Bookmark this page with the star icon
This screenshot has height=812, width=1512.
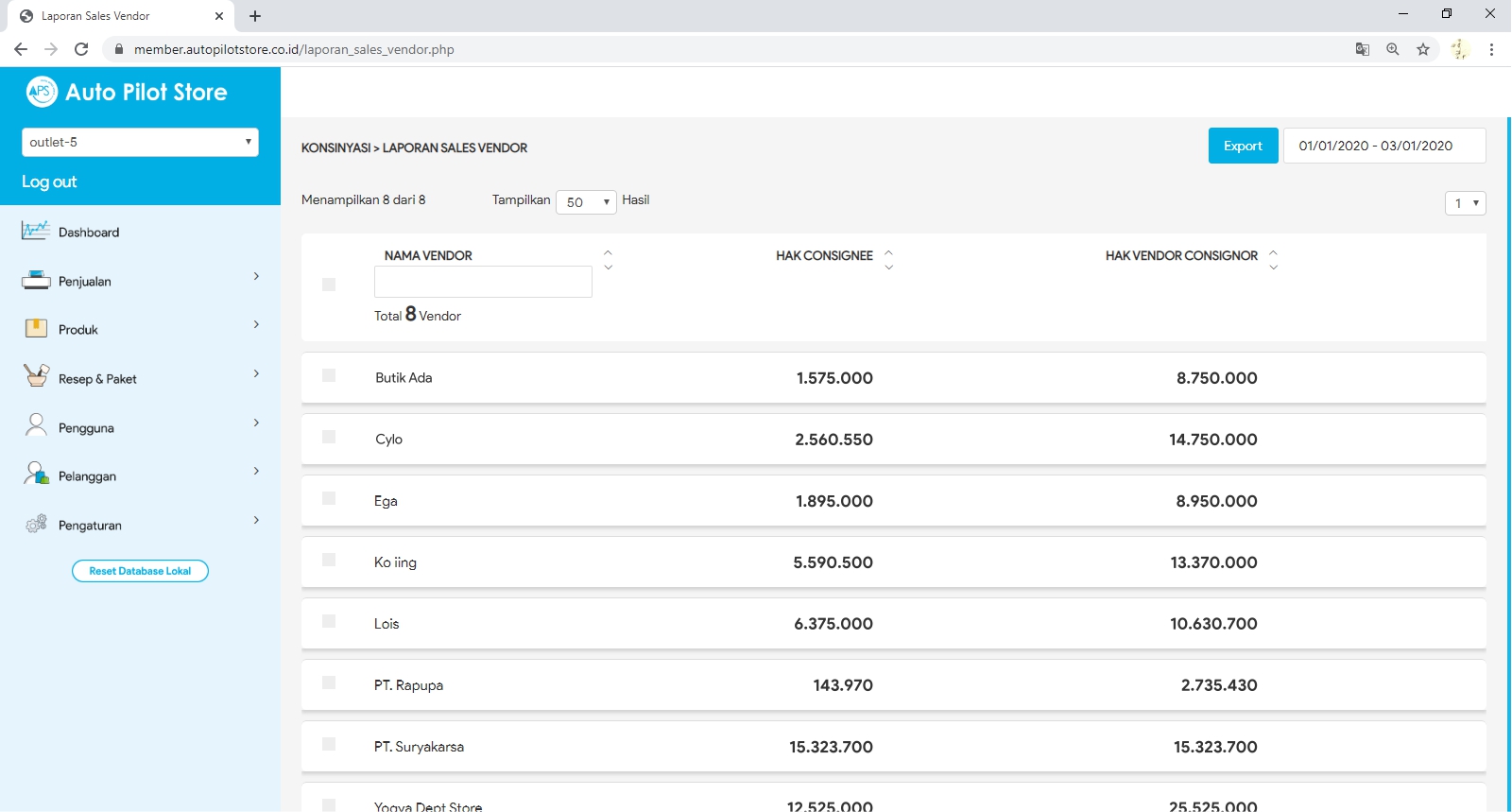click(x=1423, y=49)
